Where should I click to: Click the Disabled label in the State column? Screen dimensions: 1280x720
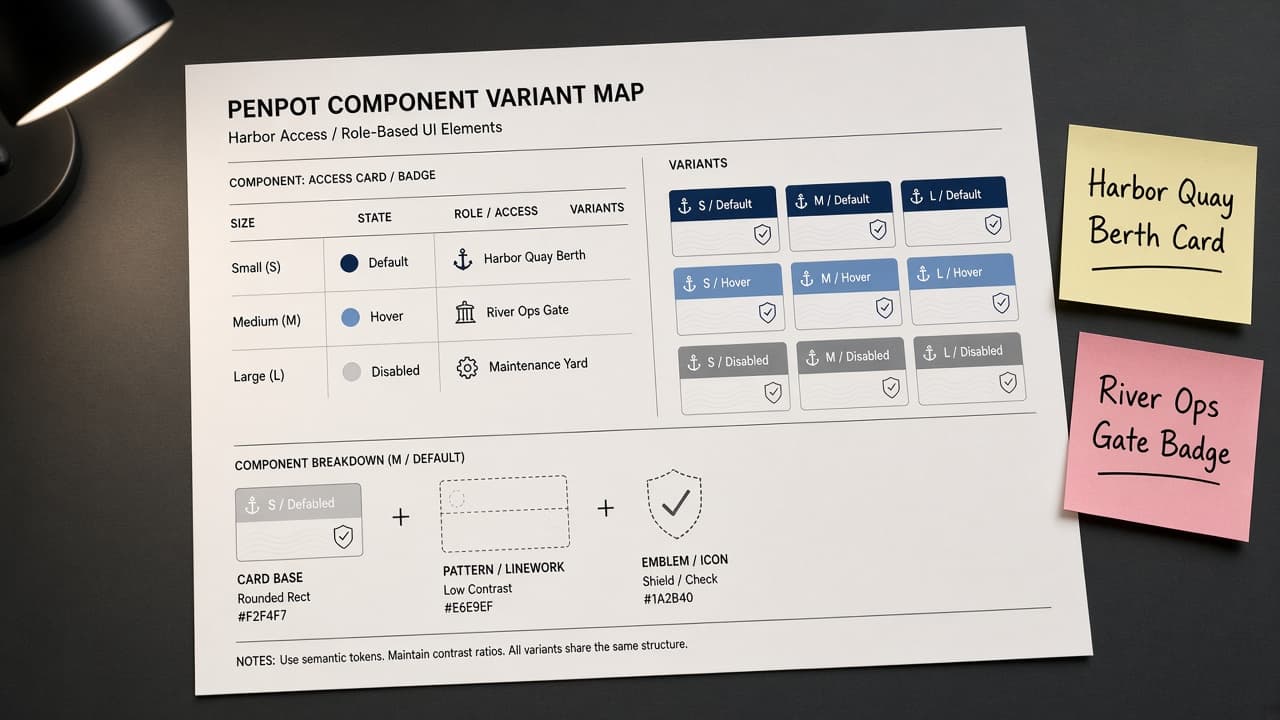pyautogui.click(x=396, y=371)
